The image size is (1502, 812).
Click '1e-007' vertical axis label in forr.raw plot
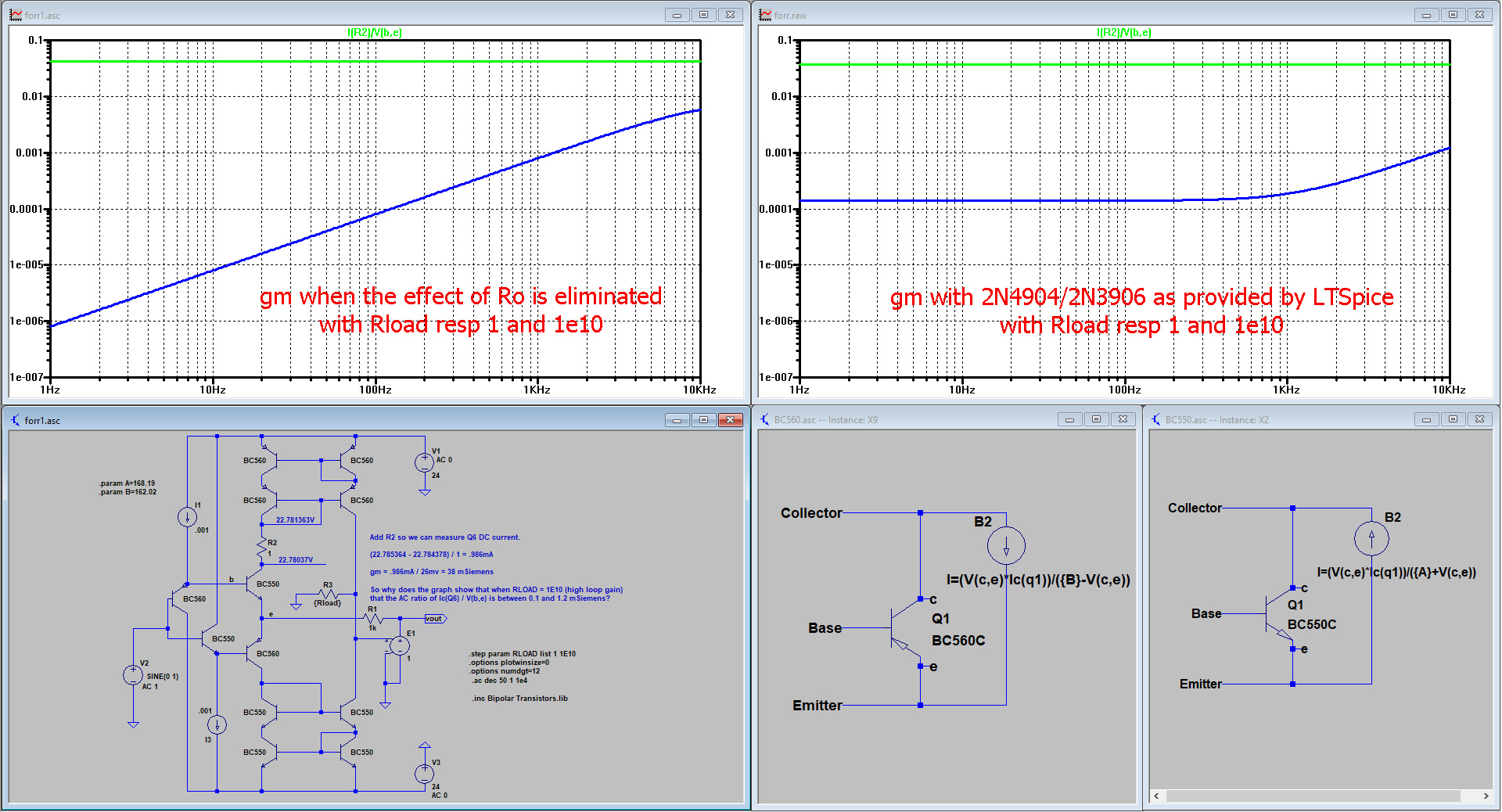pyautogui.click(x=776, y=377)
